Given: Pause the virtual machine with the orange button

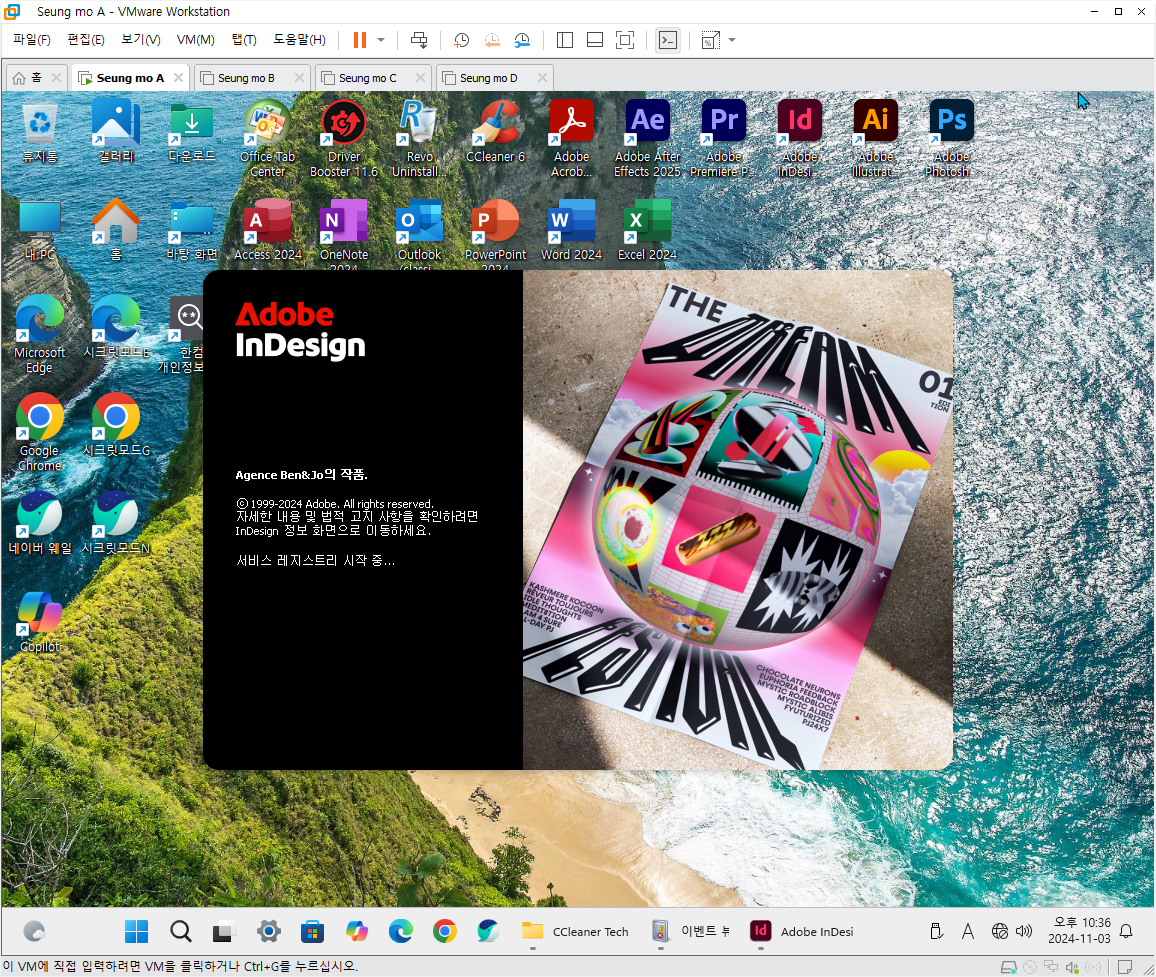Looking at the screenshot, I should [360, 40].
